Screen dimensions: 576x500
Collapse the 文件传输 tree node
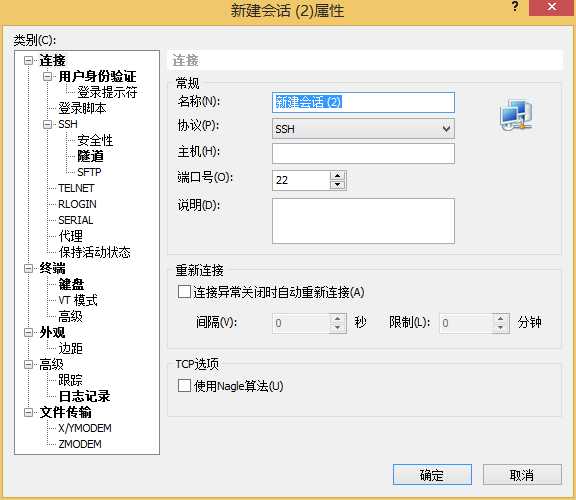click(x=29, y=412)
